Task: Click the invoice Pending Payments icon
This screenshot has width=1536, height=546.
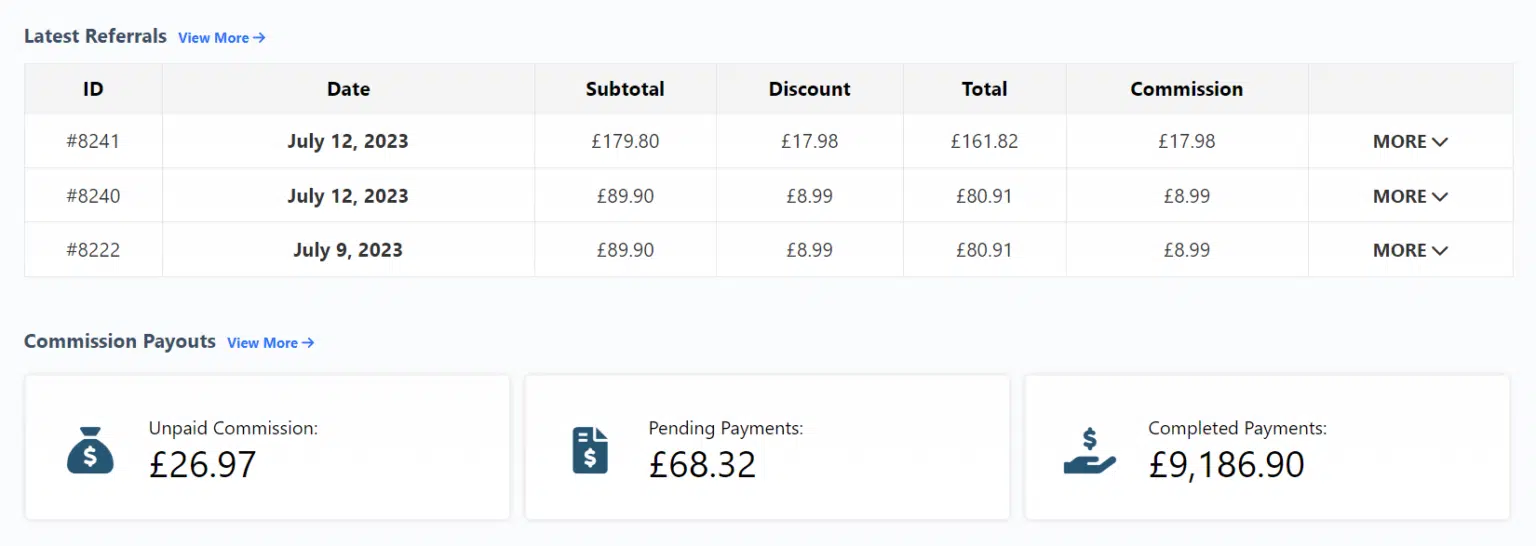Action: 590,450
